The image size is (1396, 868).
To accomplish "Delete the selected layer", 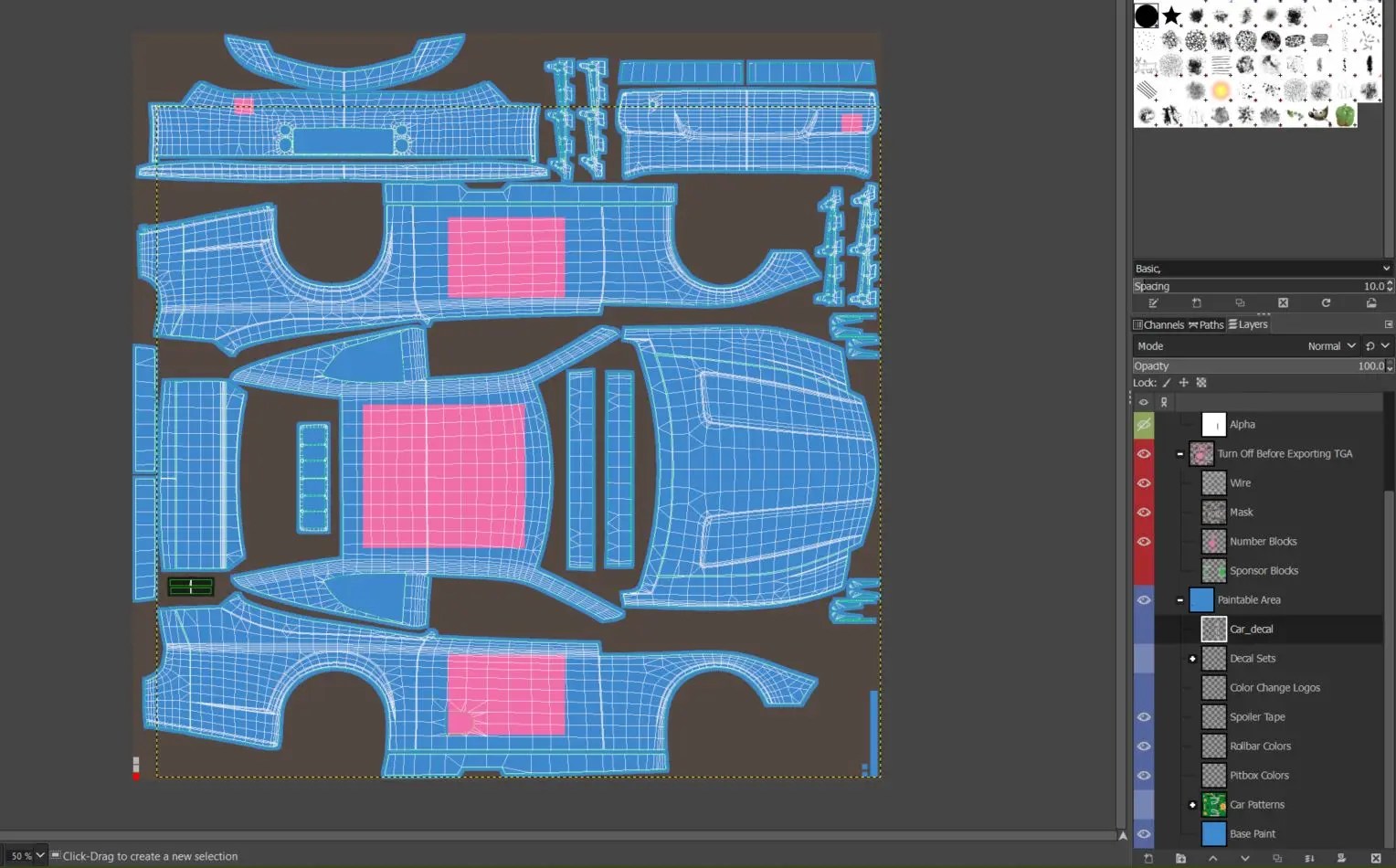I will (1374, 859).
